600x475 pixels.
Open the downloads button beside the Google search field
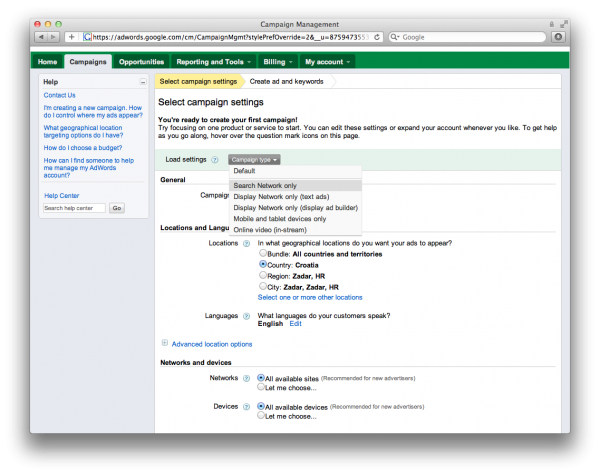click(x=558, y=37)
